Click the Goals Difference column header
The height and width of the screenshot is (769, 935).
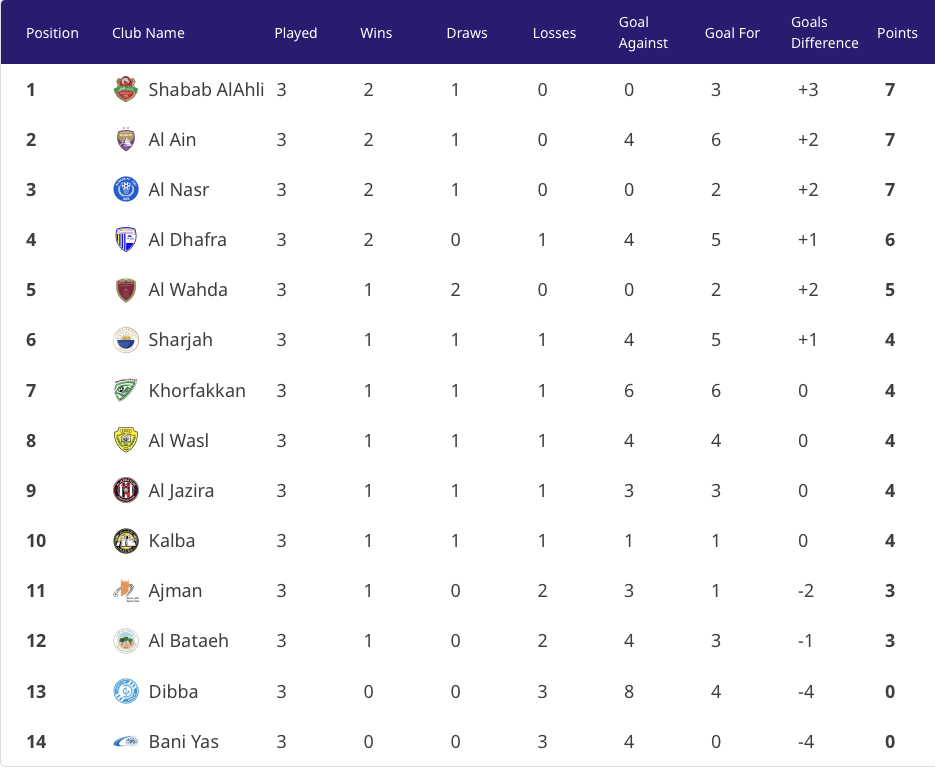coord(825,32)
